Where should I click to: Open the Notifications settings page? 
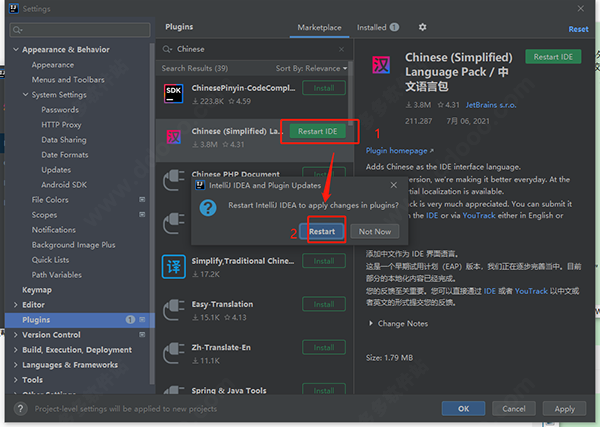54,230
